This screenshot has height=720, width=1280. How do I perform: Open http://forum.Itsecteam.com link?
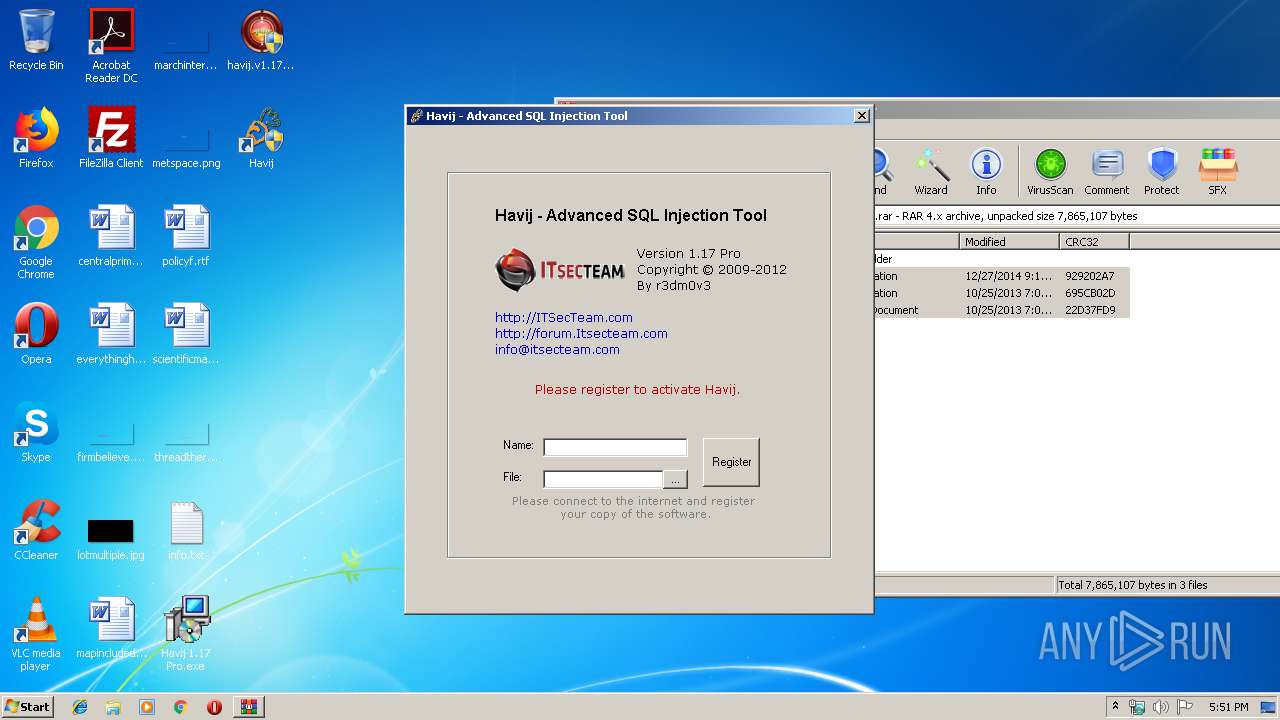coord(581,333)
